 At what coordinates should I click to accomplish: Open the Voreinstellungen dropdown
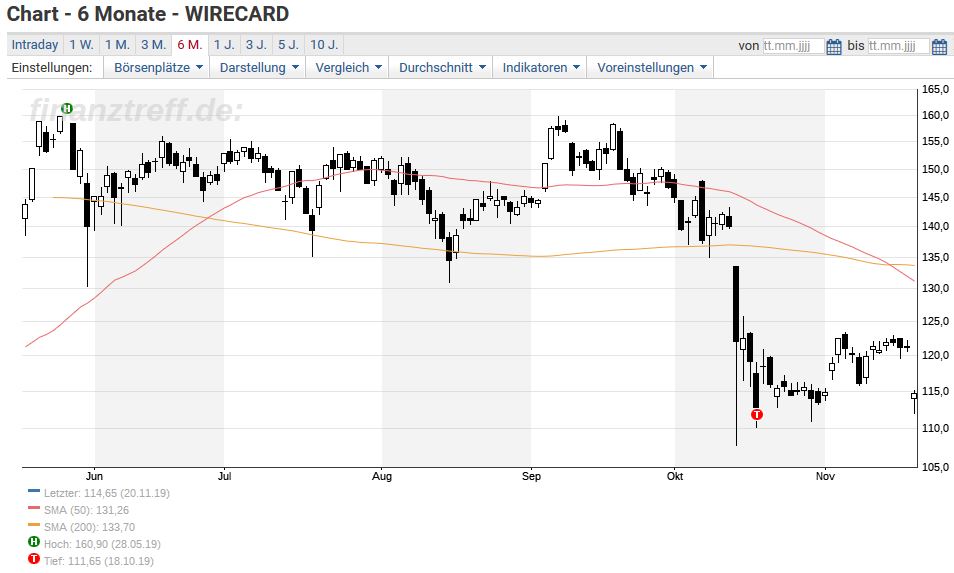650,68
